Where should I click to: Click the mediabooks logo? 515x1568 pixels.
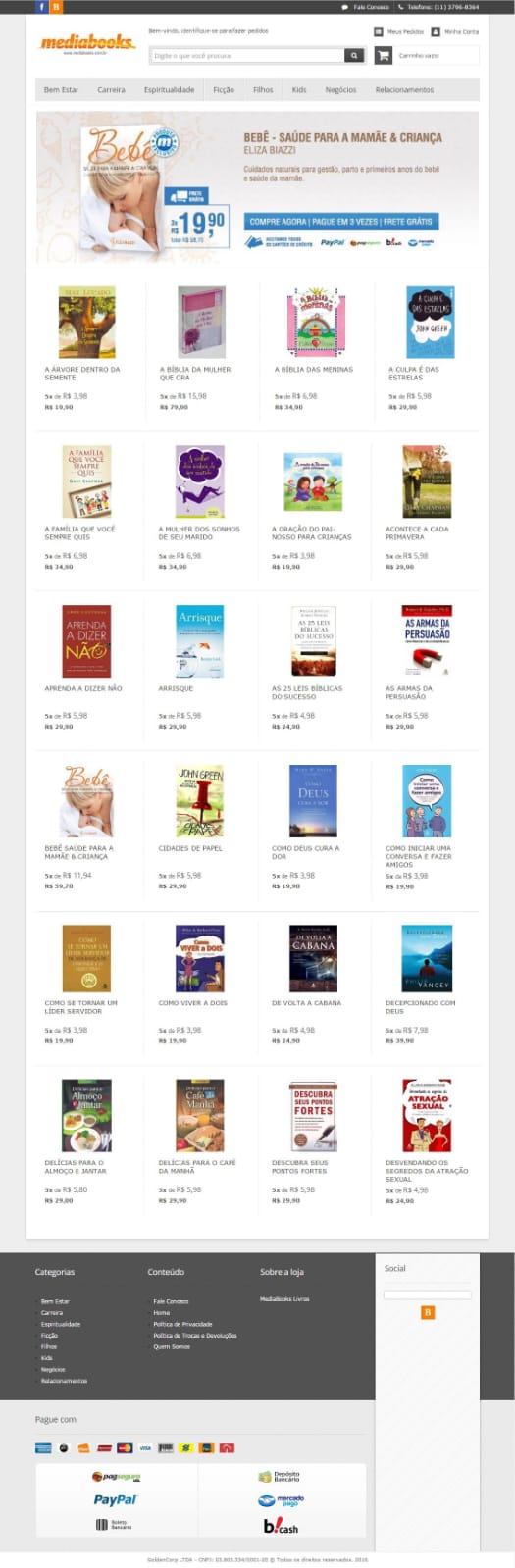[x=86, y=43]
